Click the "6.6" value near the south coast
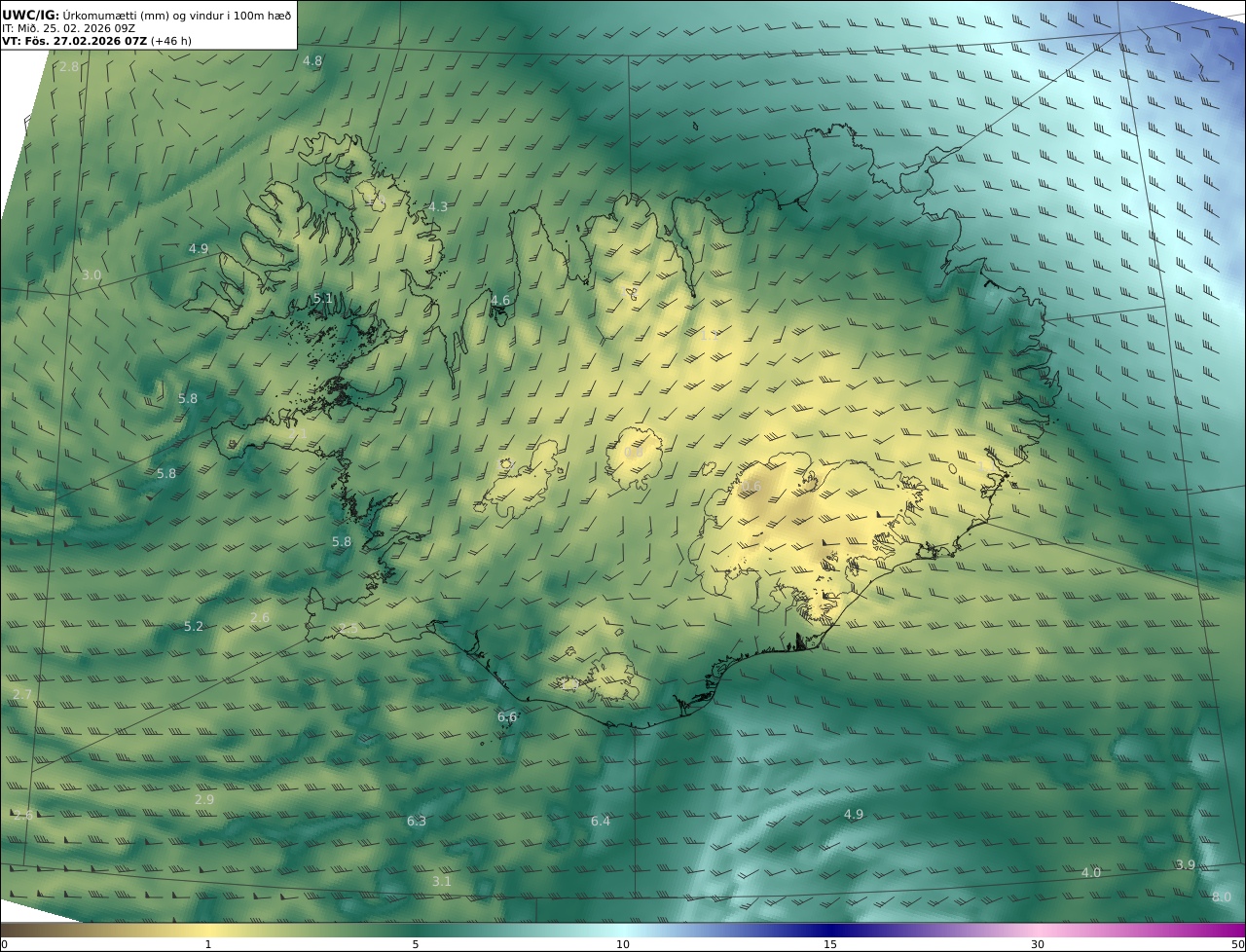This screenshot has height=952, width=1246. click(x=507, y=716)
